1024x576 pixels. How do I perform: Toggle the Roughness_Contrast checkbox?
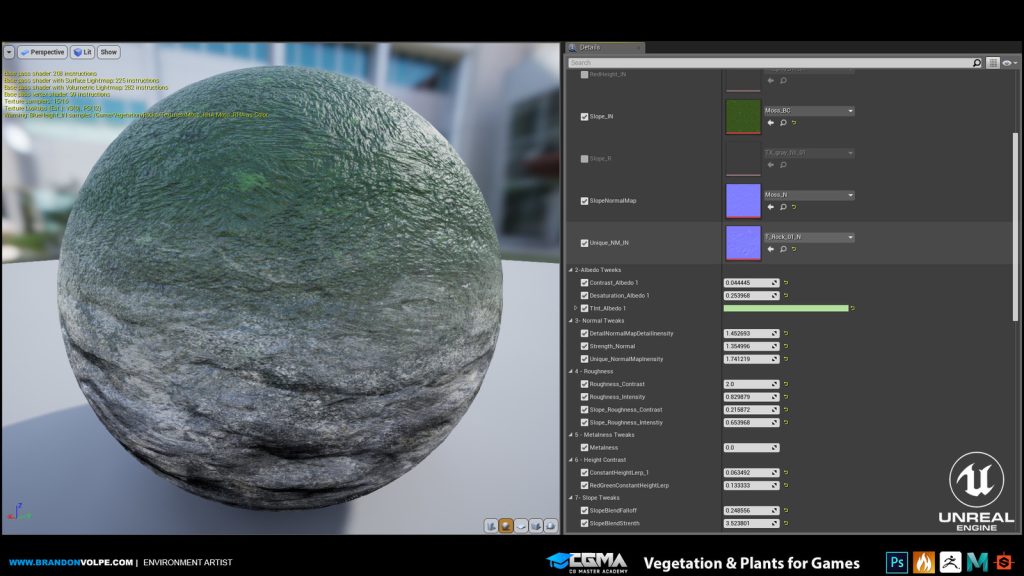click(x=584, y=384)
